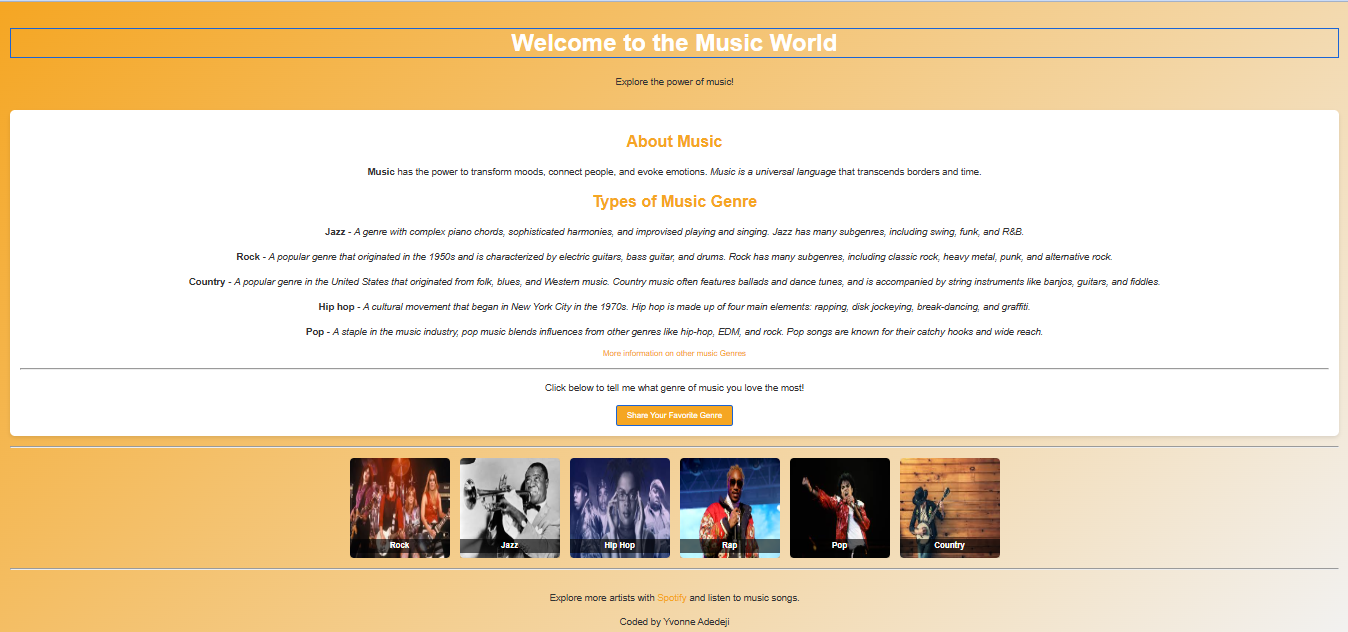Select the About Music heading
1348x632 pixels.
coord(674,141)
